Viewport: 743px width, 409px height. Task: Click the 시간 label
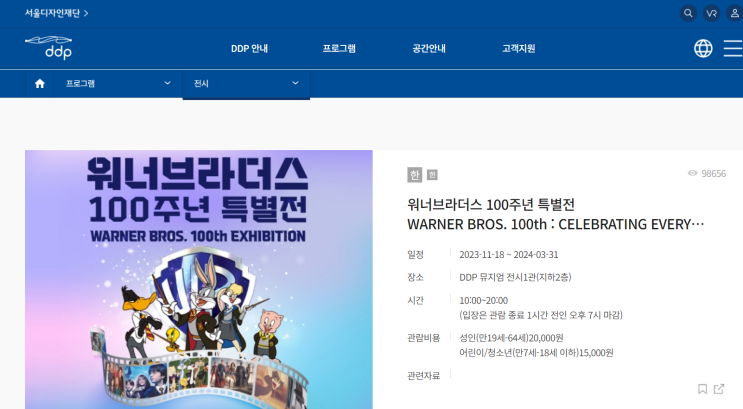tap(416, 300)
